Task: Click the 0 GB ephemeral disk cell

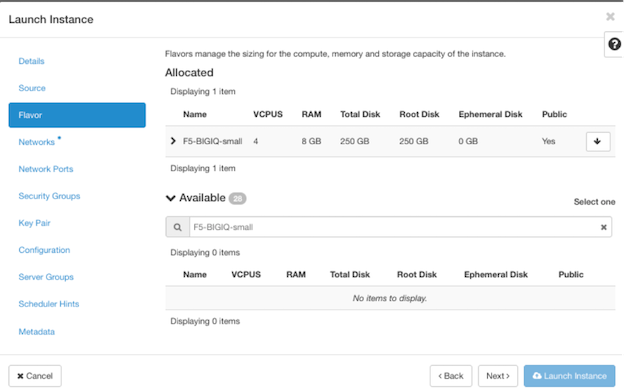Action: tap(468, 141)
